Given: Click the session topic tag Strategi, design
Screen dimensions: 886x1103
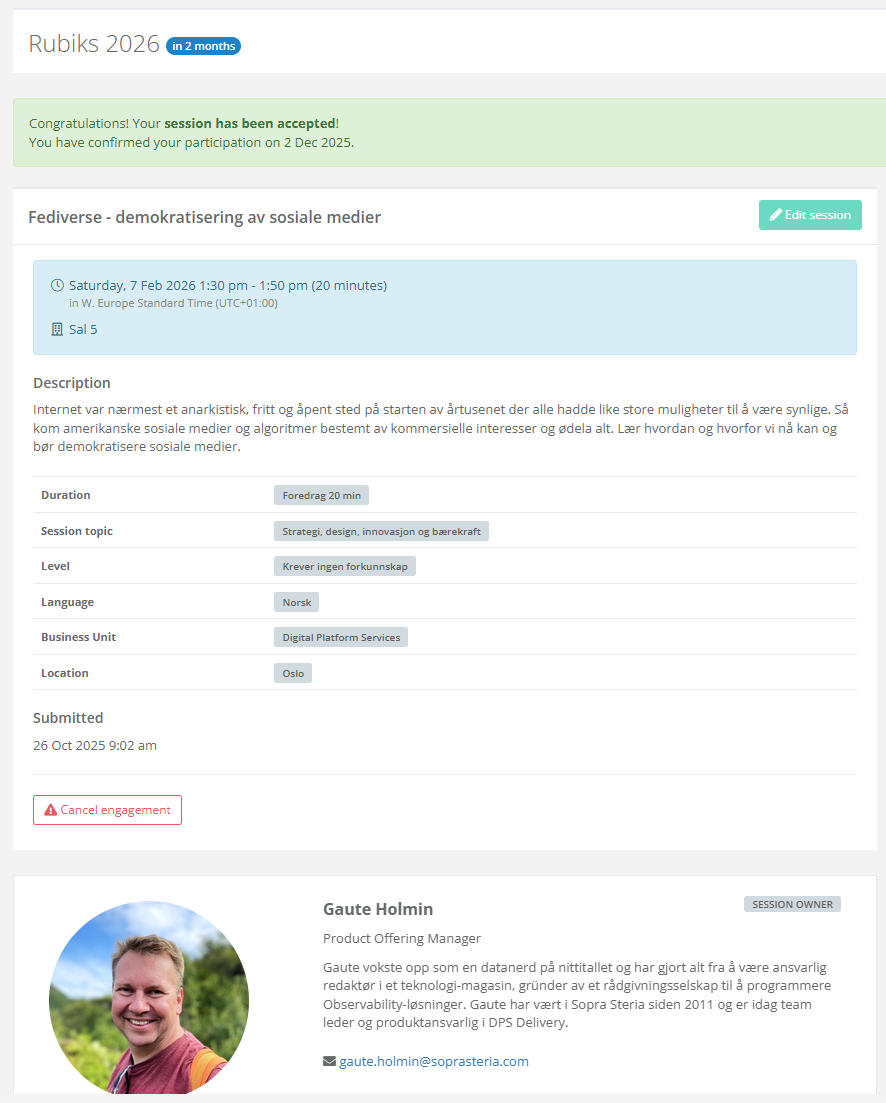Looking at the screenshot, I should pyautogui.click(x=381, y=531).
